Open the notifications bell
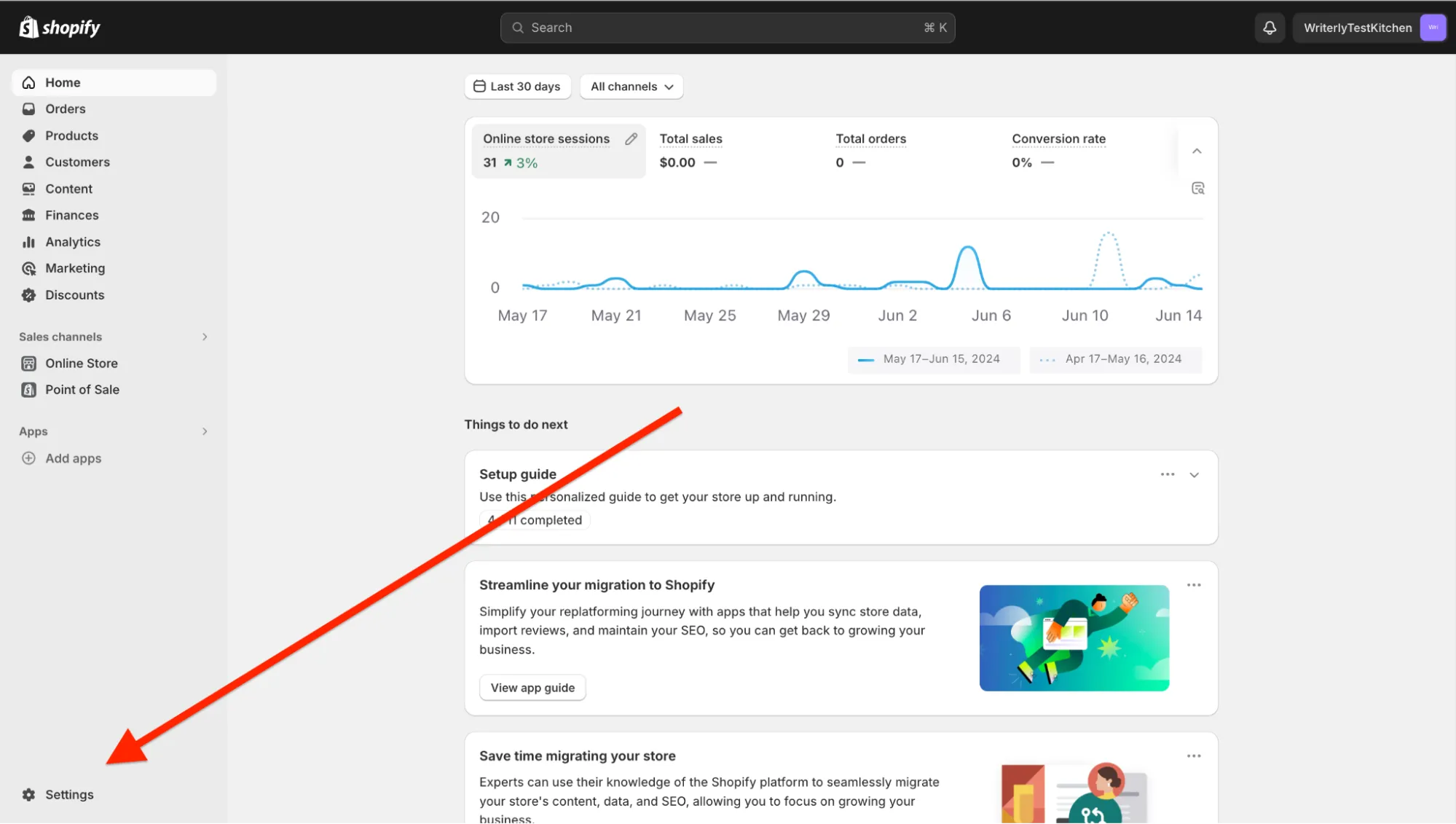The height and width of the screenshot is (824, 1456). coord(1270,28)
